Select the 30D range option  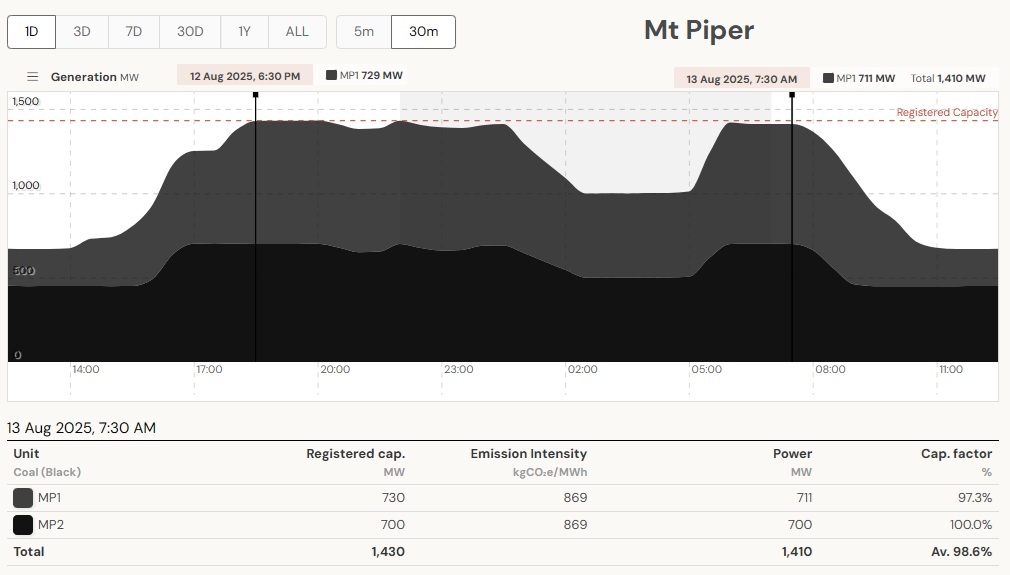(x=190, y=32)
